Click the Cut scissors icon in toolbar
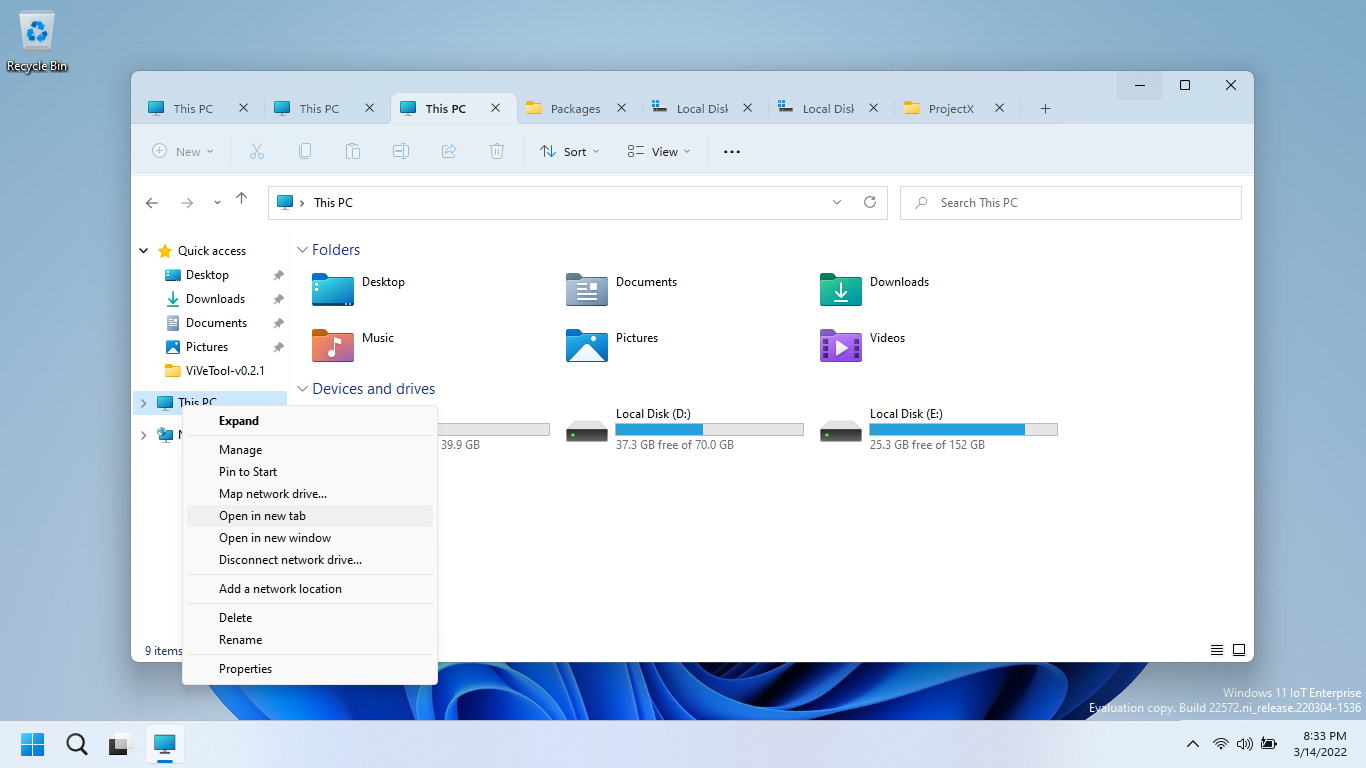This screenshot has width=1366, height=768. (x=256, y=151)
